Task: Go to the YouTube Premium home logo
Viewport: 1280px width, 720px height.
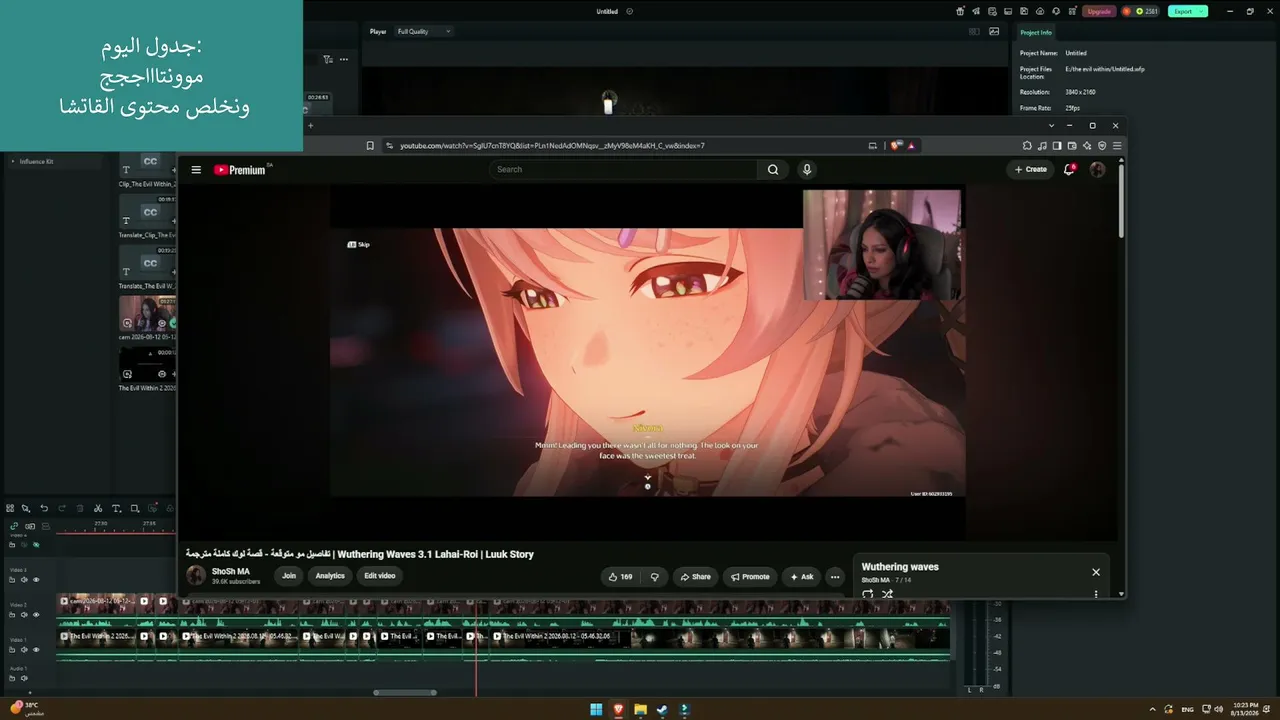Action: tap(242, 170)
